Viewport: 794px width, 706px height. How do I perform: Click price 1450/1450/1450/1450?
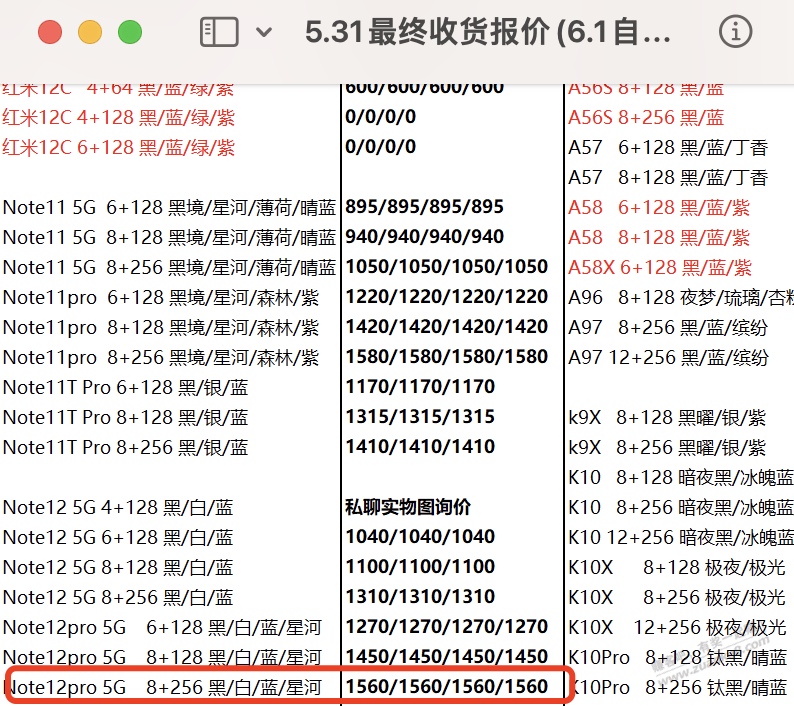[447, 656]
